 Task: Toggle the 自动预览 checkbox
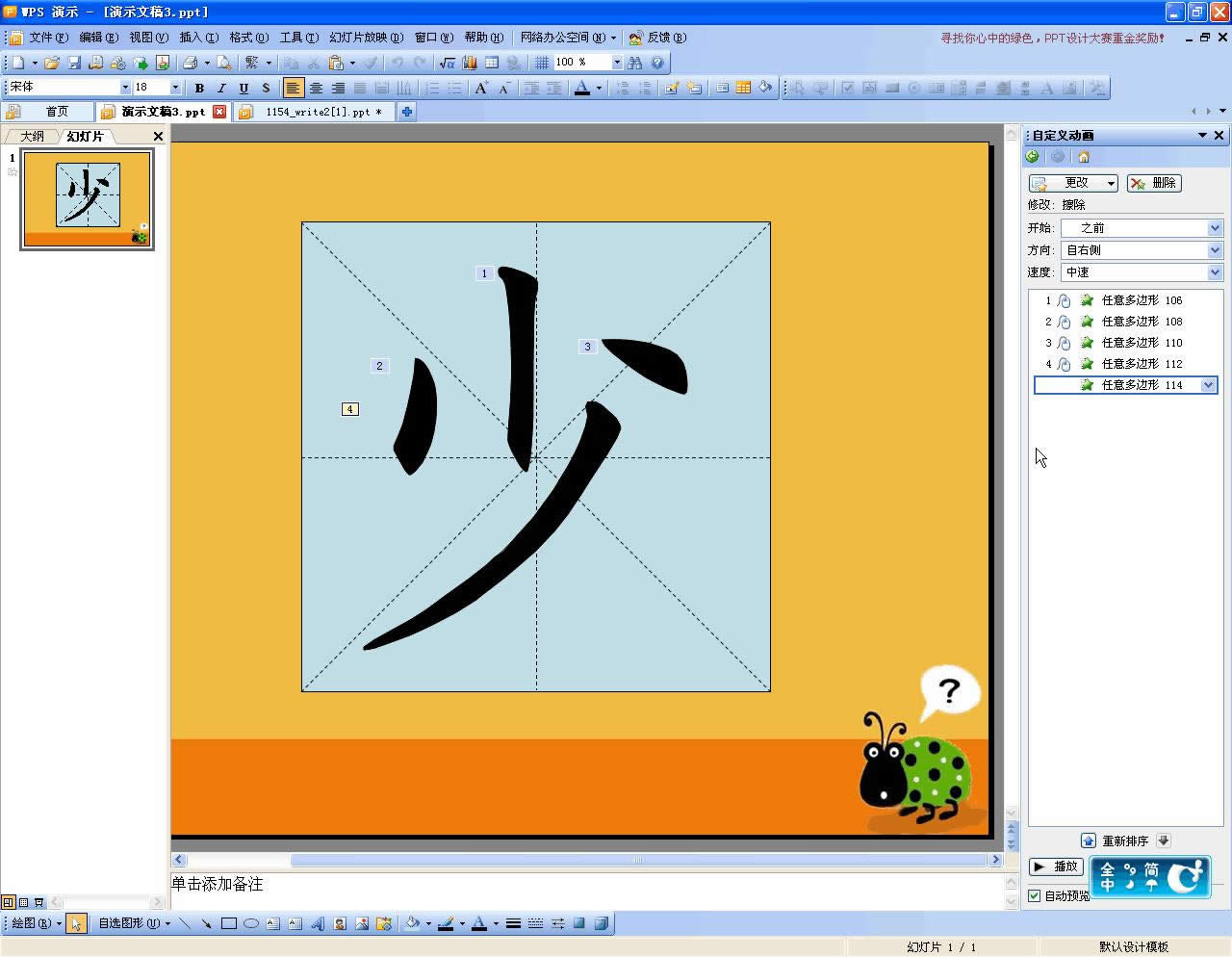[x=1035, y=895]
